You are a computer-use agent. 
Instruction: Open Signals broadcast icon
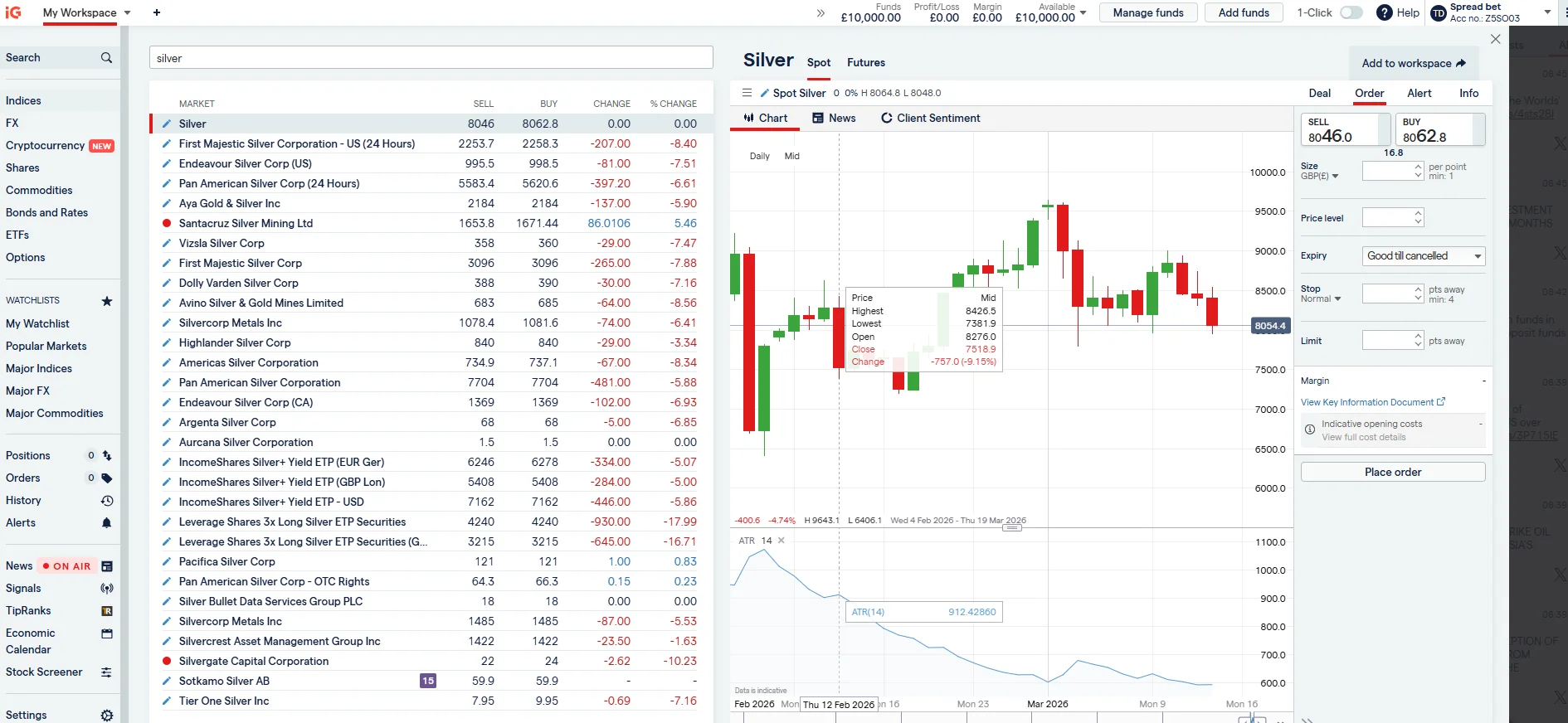pyautogui.click(x=107, y=589)
